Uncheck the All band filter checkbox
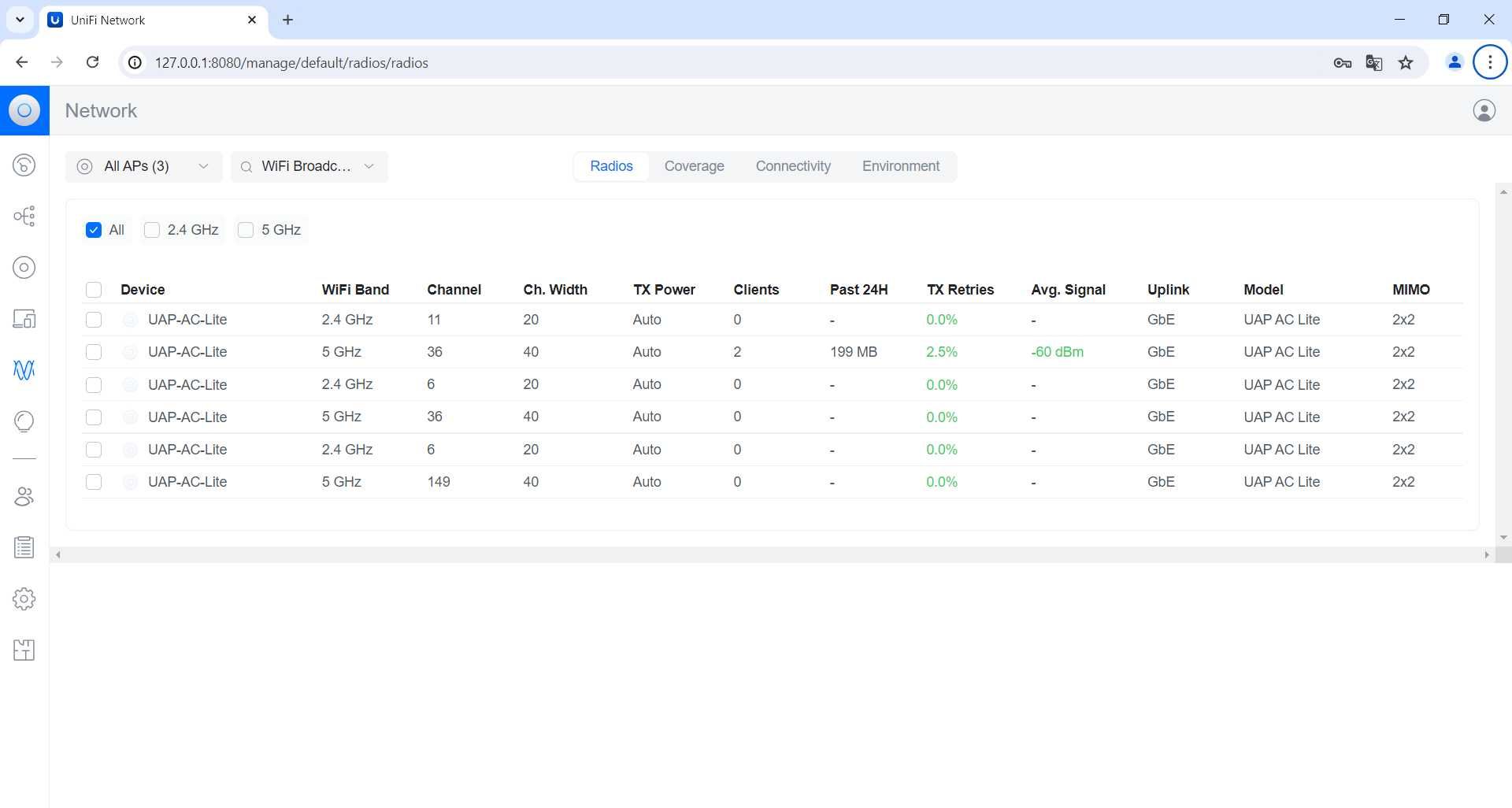This screenshot has width=1512, height=808. click(94, 230)
